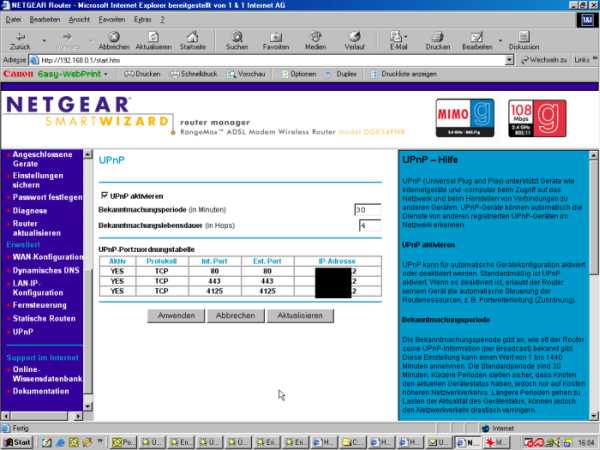Open the Windows Start button
600x450 pixels.
[18, 442]
